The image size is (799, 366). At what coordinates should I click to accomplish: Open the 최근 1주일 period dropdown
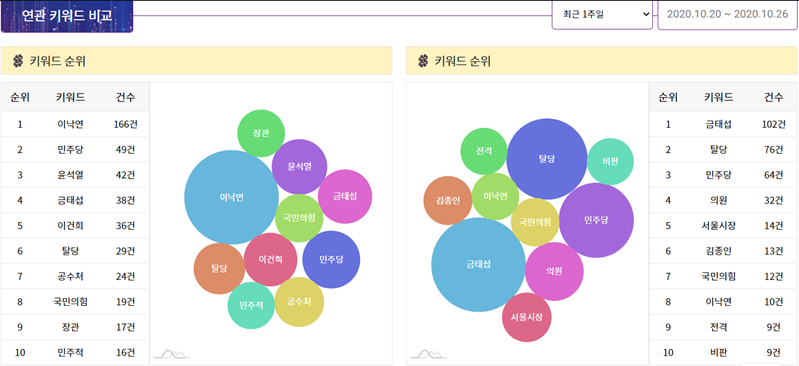coord(602,14)
